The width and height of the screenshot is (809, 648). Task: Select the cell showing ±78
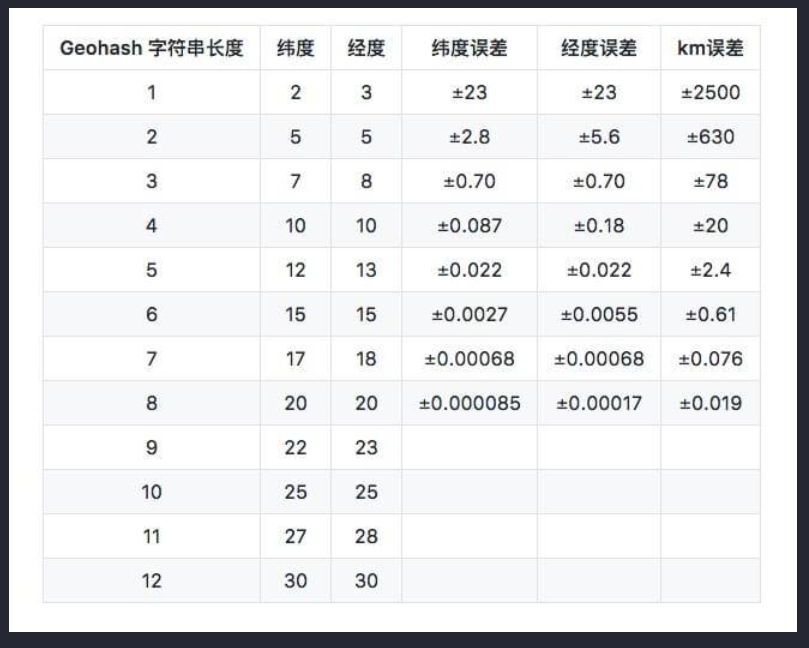click(x=709, y=181)
